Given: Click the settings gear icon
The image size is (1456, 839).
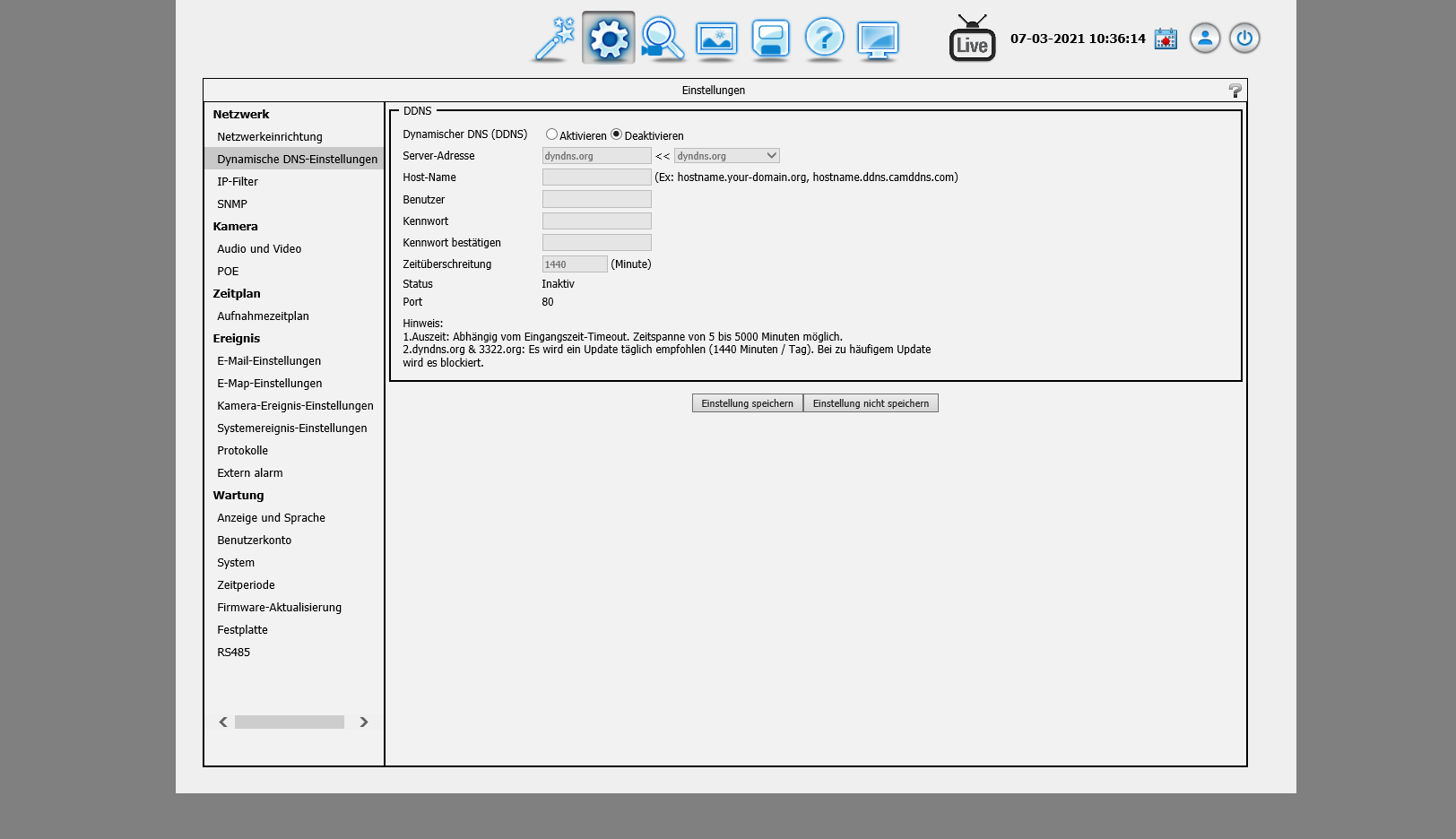Looking at the screenshot, I should click(x=609, y=39).
